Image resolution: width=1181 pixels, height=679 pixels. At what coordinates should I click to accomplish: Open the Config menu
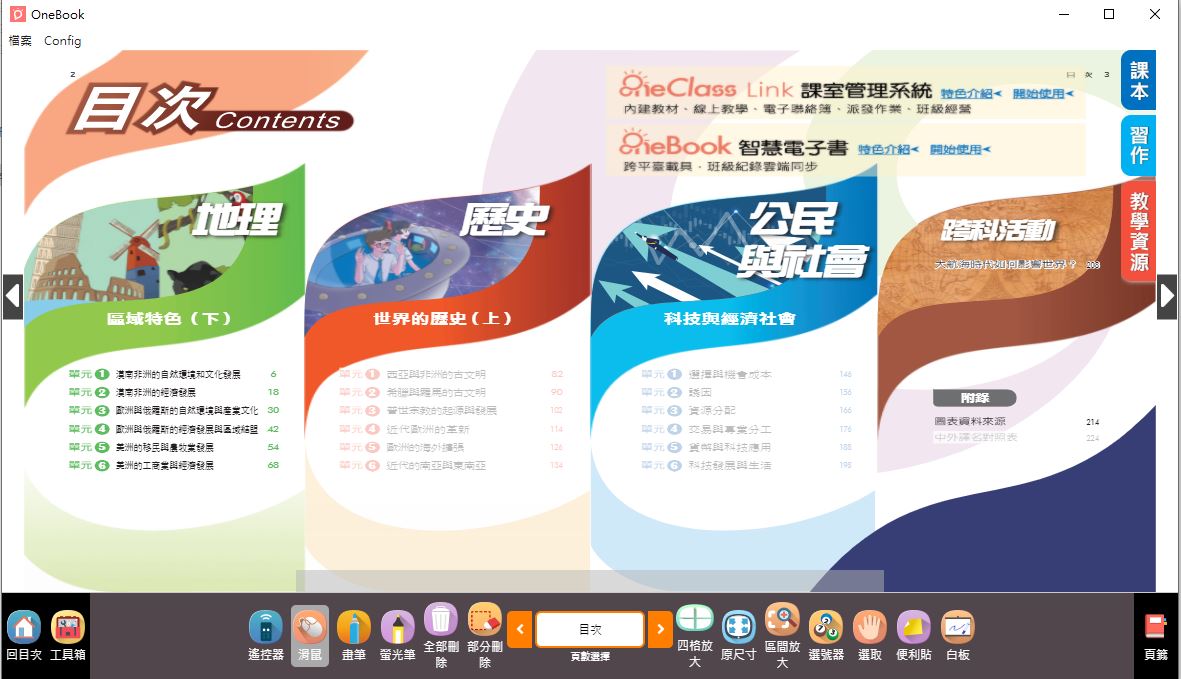pos(63,41)
